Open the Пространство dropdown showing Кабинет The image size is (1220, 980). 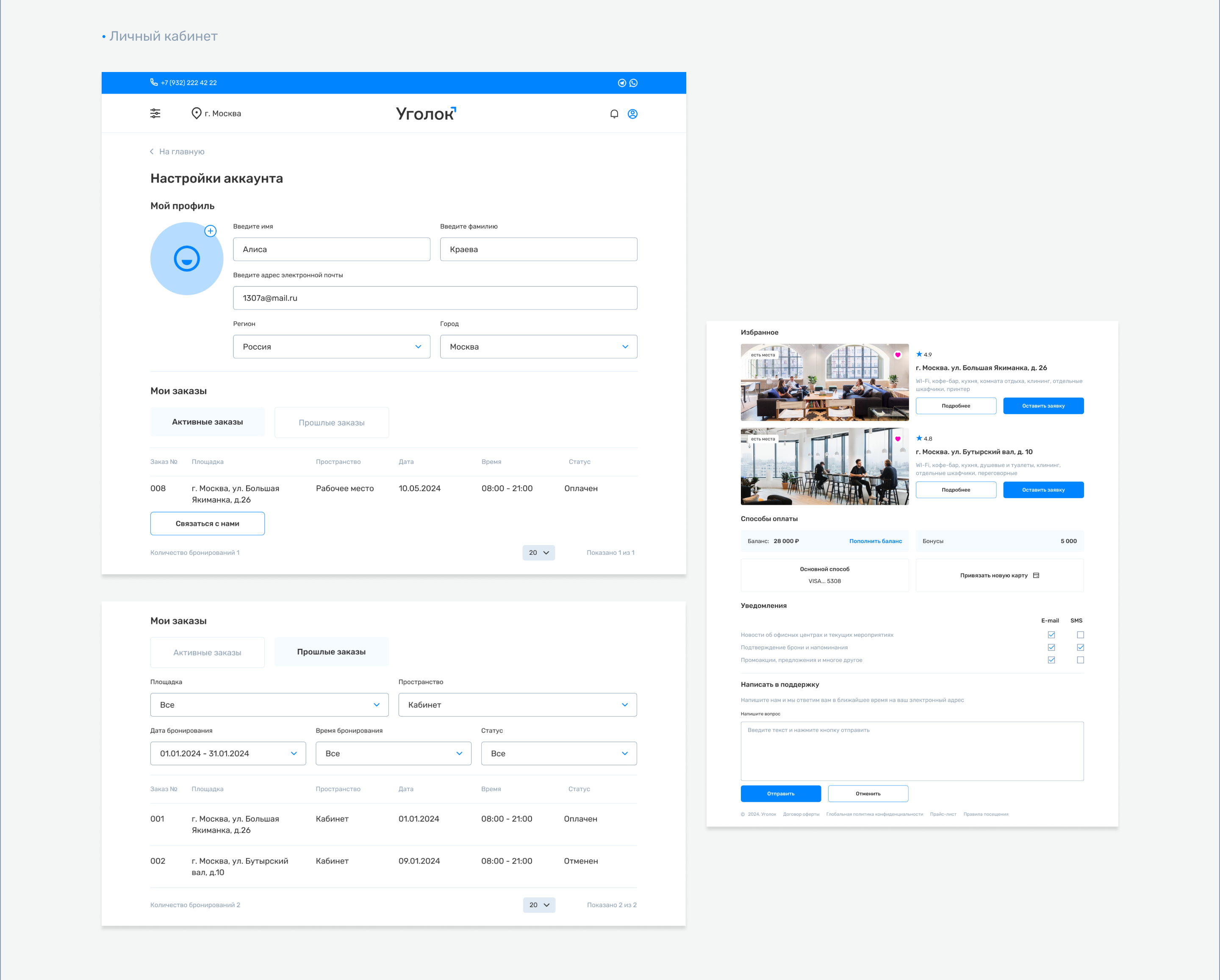(517, 704)
